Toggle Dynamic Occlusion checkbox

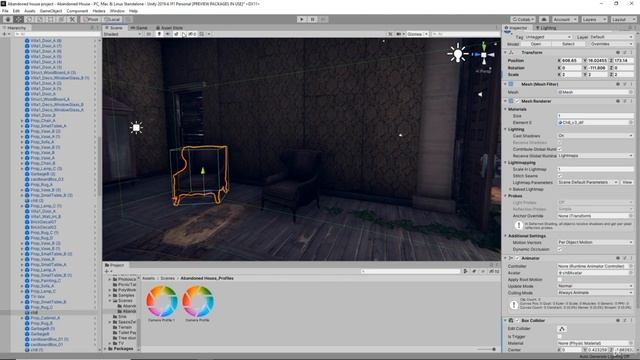(x=560, y=249)
